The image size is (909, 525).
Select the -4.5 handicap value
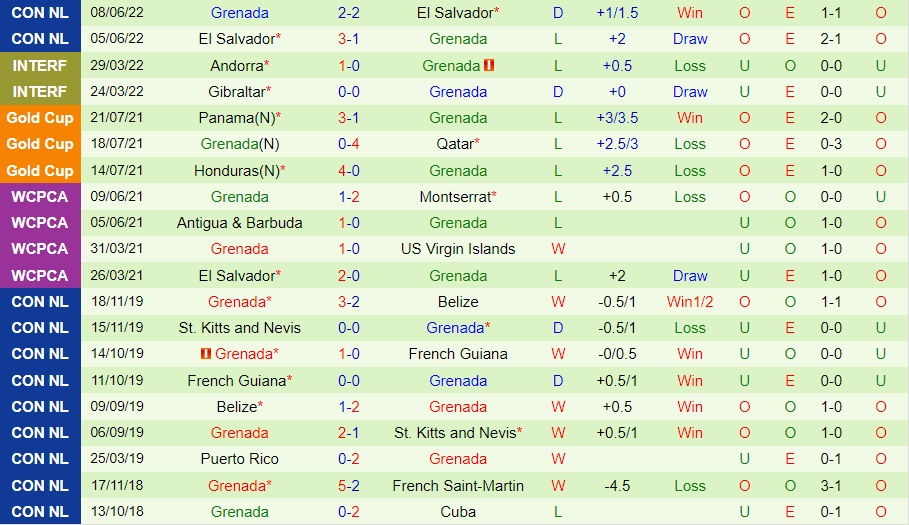(x=617, y=485)
